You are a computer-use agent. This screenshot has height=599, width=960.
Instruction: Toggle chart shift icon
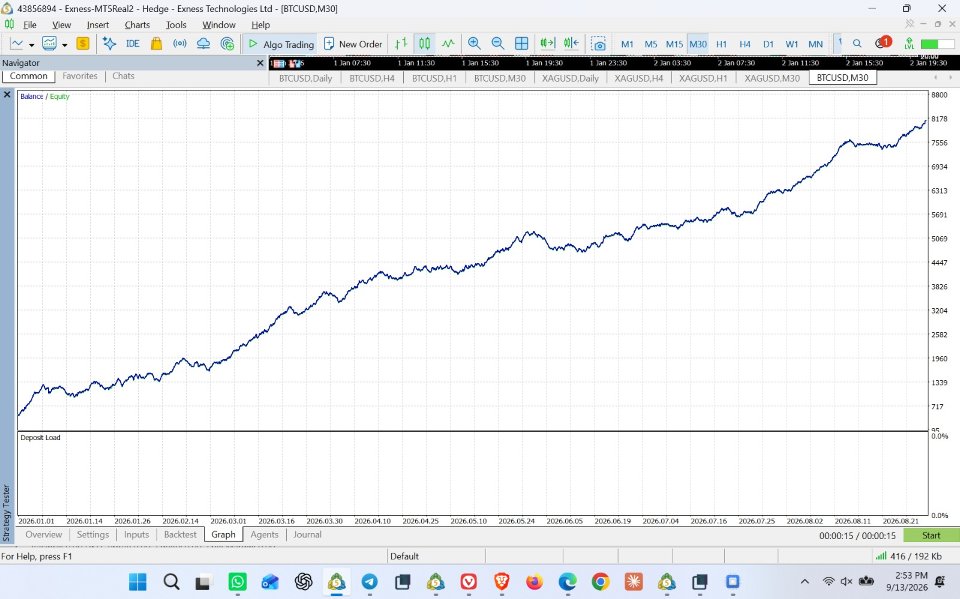(x=571, y=43)
